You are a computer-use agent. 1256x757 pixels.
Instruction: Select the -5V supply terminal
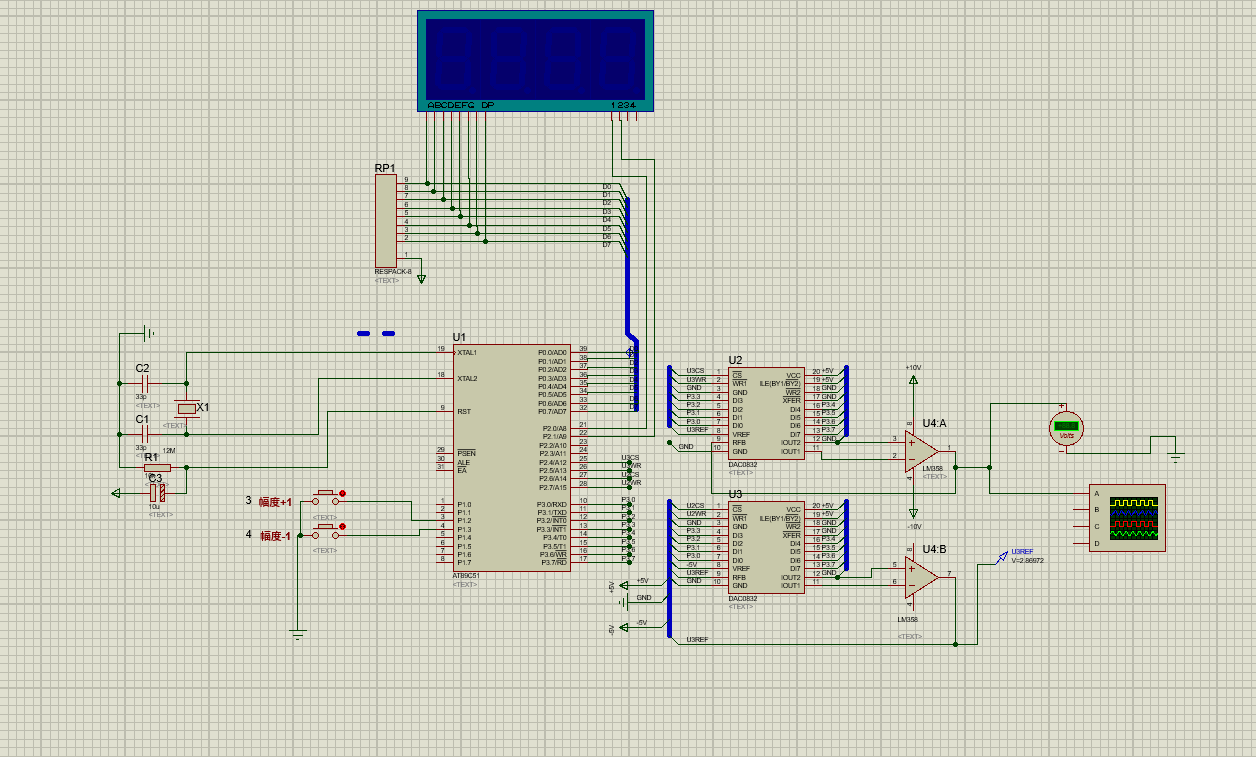tap(623, 627)
